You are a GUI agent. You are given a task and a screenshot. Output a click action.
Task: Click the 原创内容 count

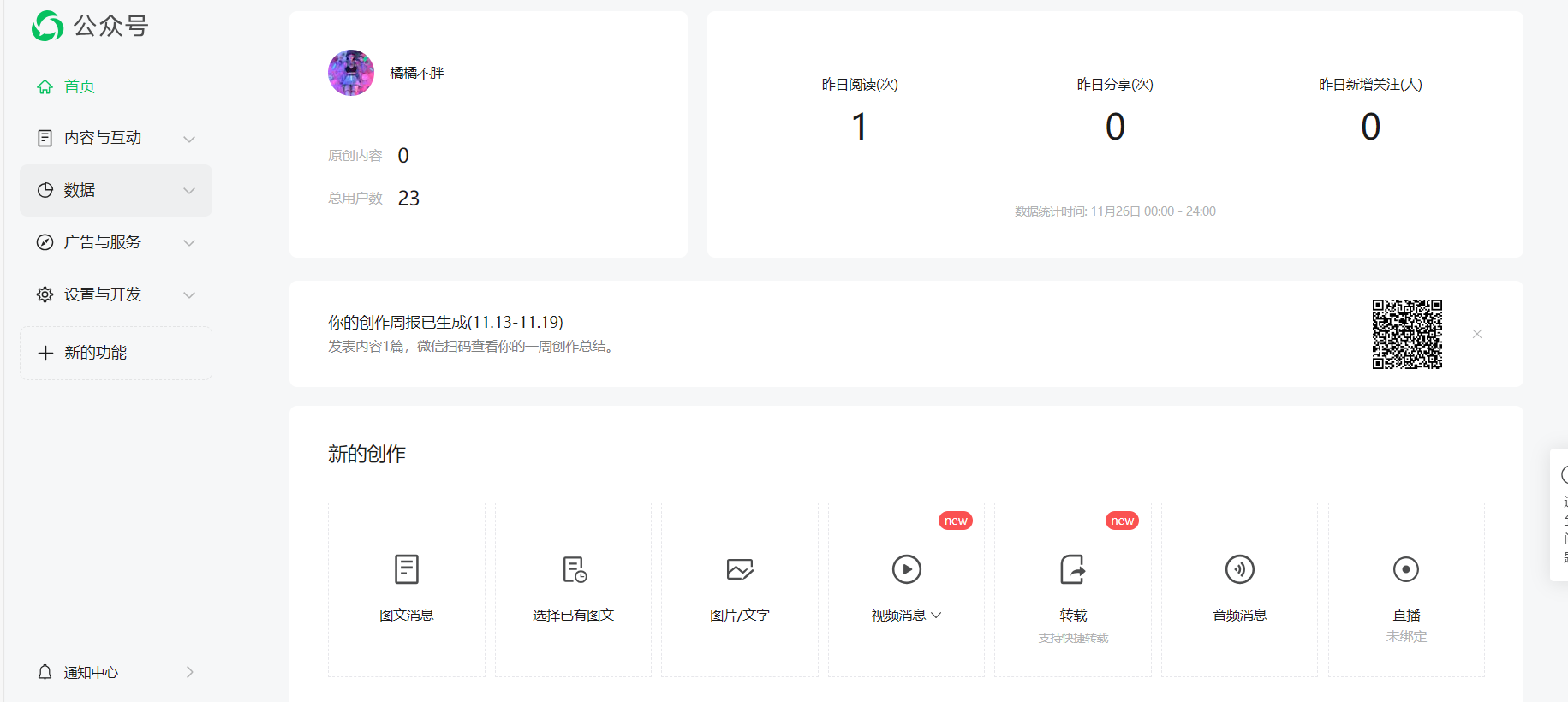403,155
